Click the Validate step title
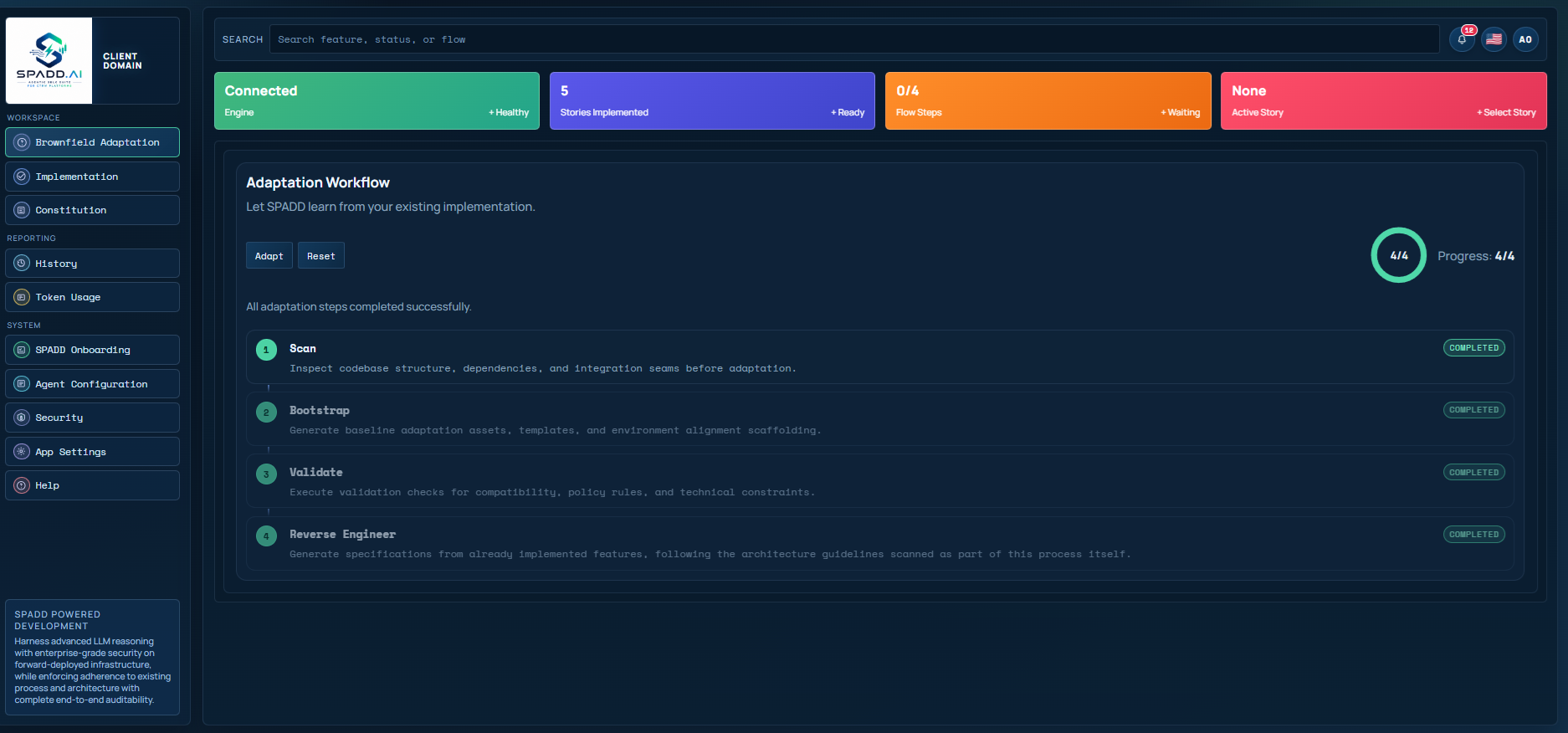 click(316, 472)
